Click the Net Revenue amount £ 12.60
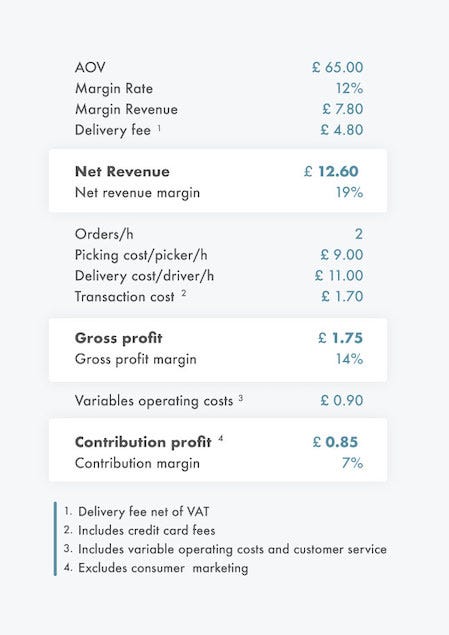This screenshot has height=635, width=449. (331, 171)
